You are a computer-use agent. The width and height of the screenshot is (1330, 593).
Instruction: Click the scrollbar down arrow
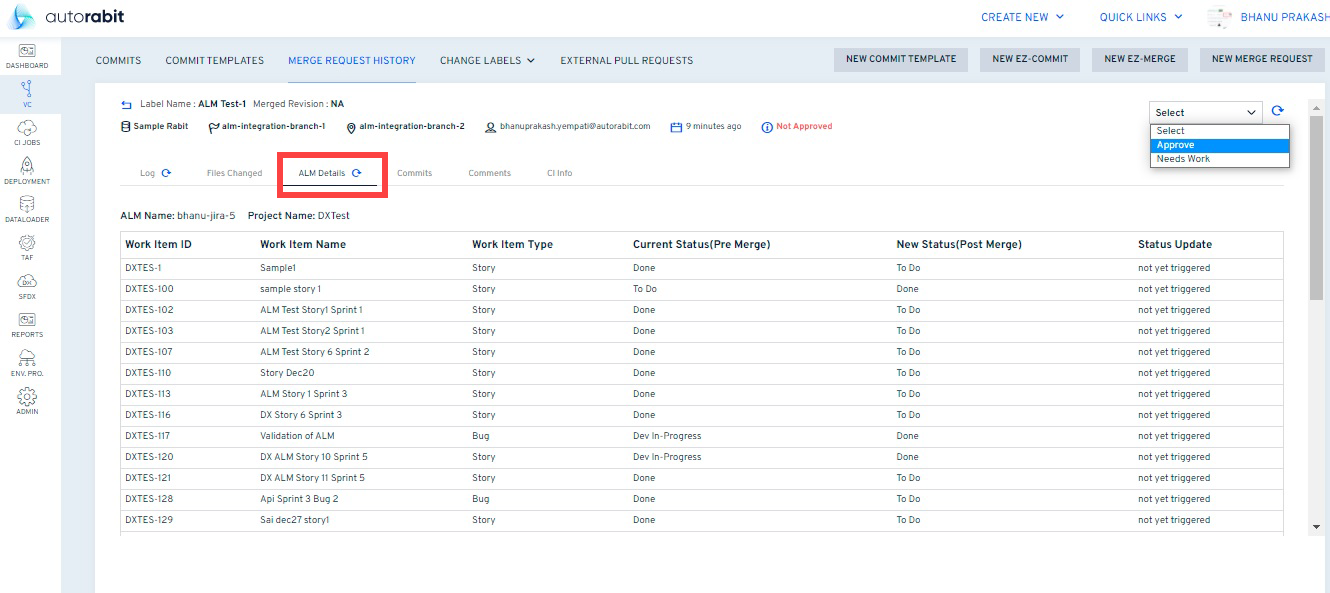click(x=1316, y=526)
